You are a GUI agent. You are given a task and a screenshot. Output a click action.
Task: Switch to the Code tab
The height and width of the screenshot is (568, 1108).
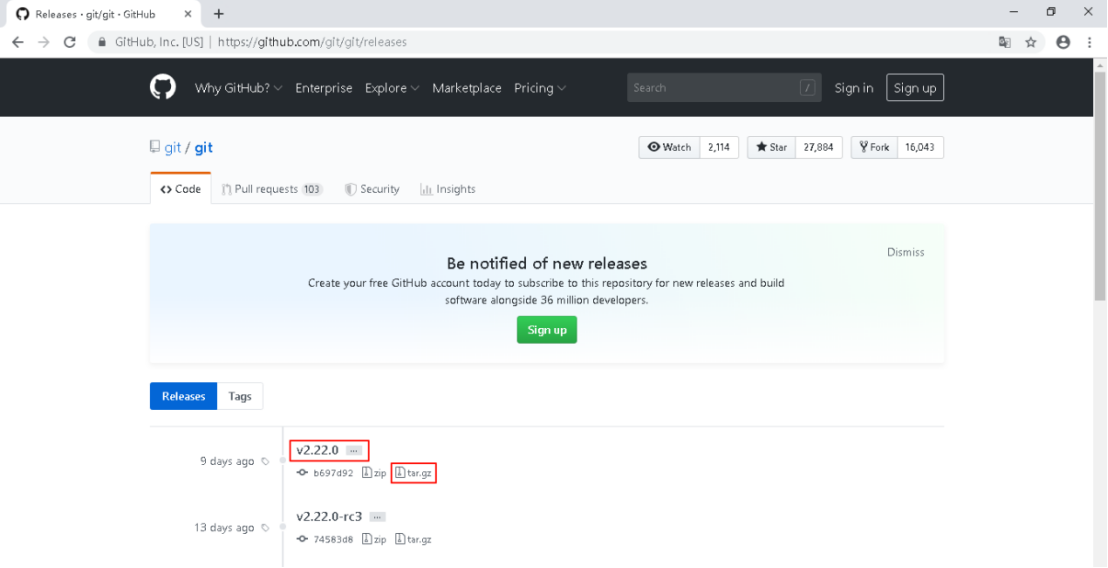(181, 189)
